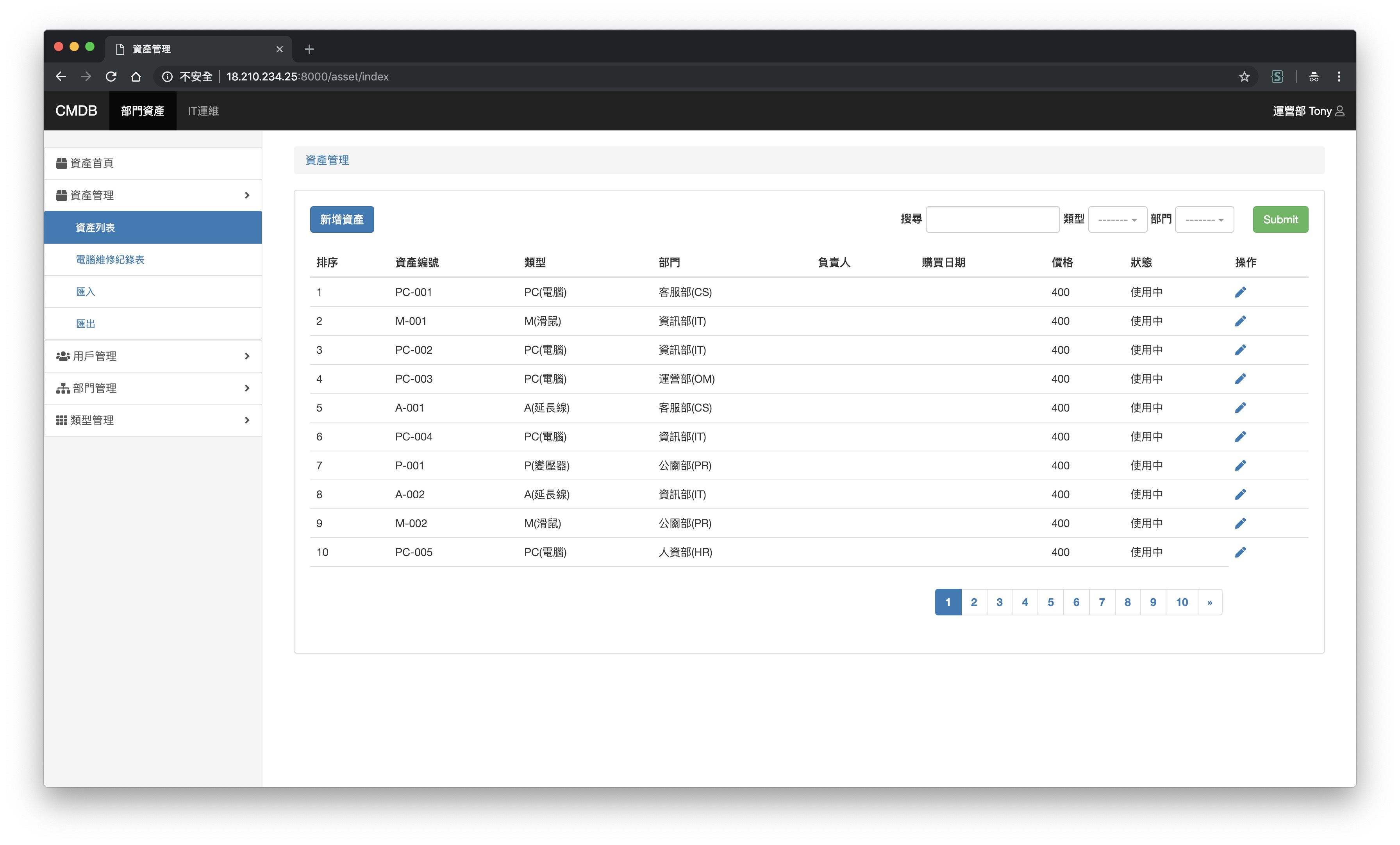Click the 新增資產 button
1400x845 pixels.
[x=341, y=219]
